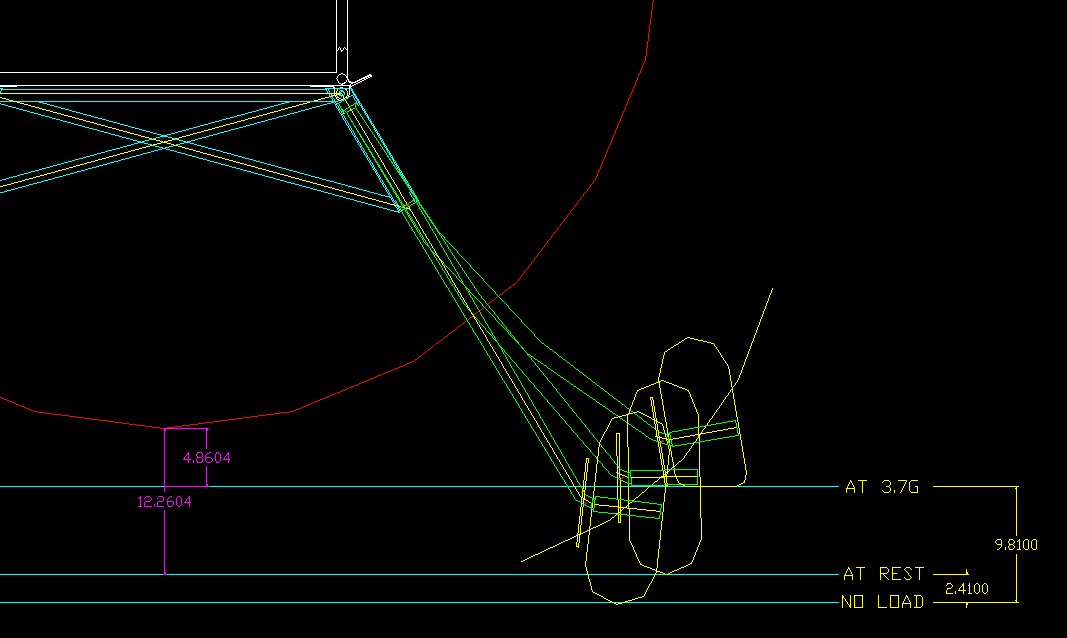The image size is (1067, 638).
Task: Click the magenta 4.8604 dimension value
Action: point(206,458)
